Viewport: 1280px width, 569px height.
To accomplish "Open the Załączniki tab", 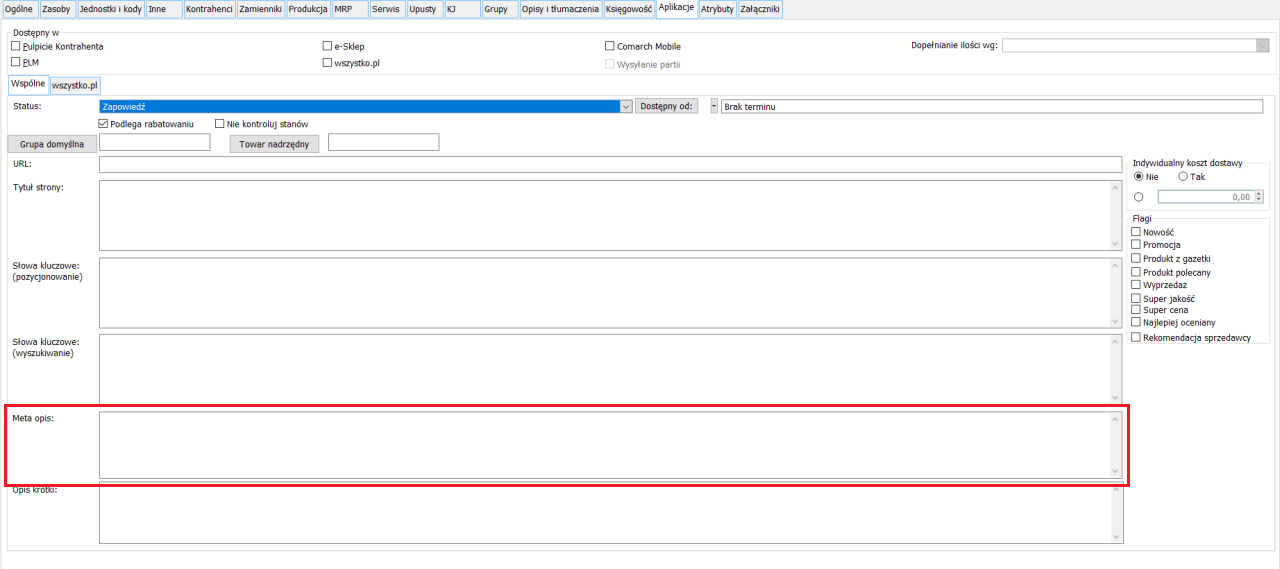I will point(759,9).
